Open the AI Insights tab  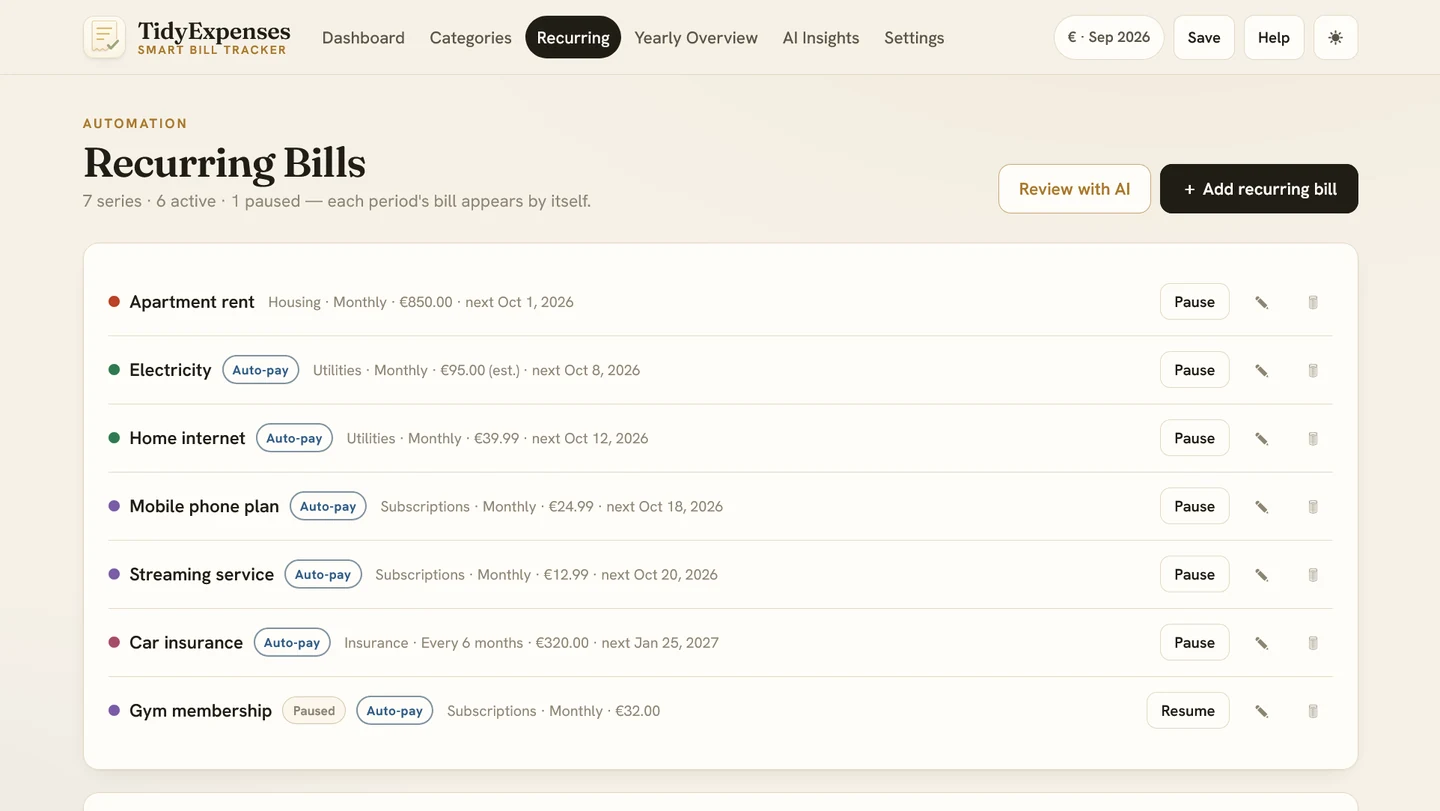821,38
